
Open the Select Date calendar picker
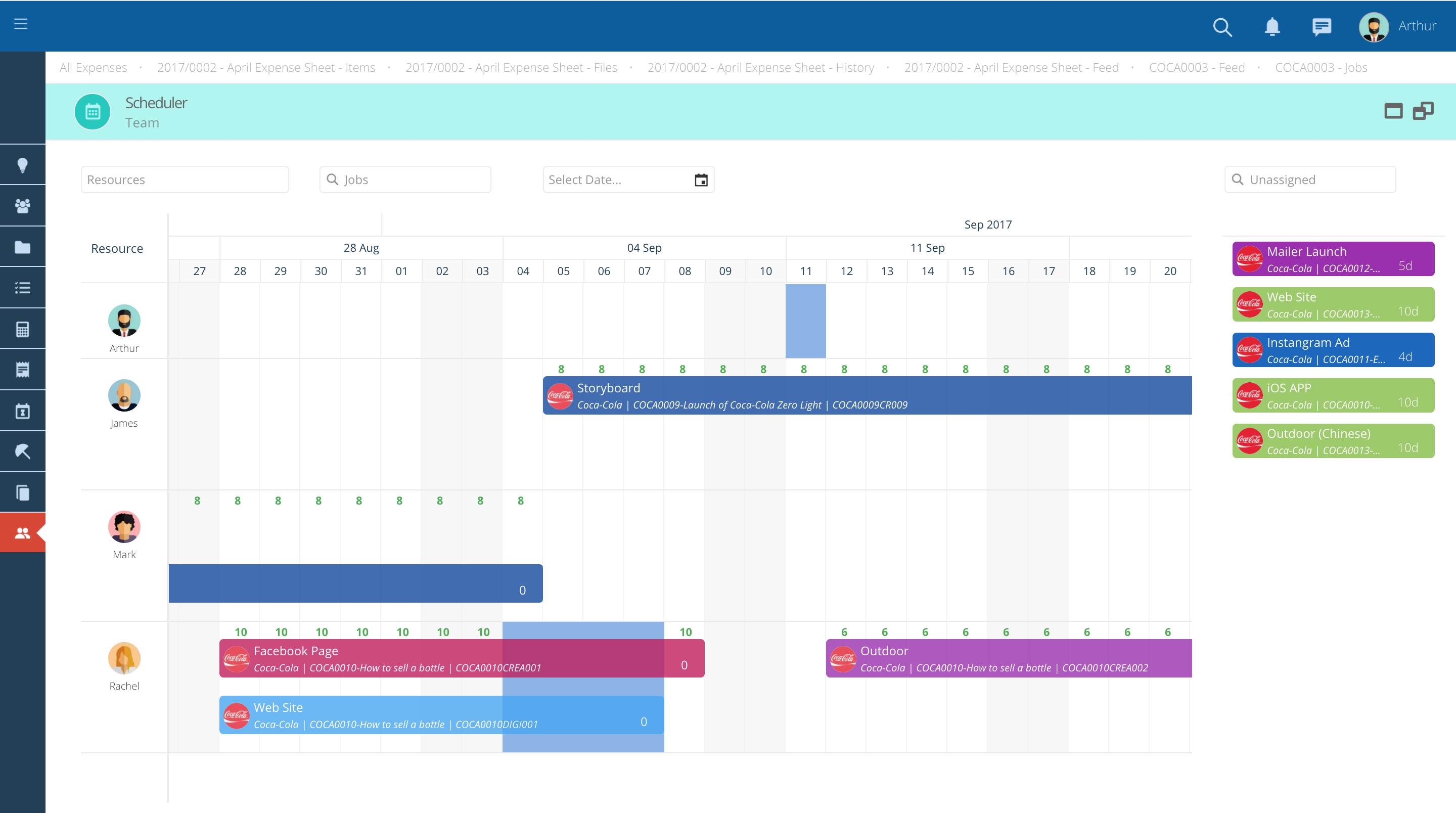(701, 179)
